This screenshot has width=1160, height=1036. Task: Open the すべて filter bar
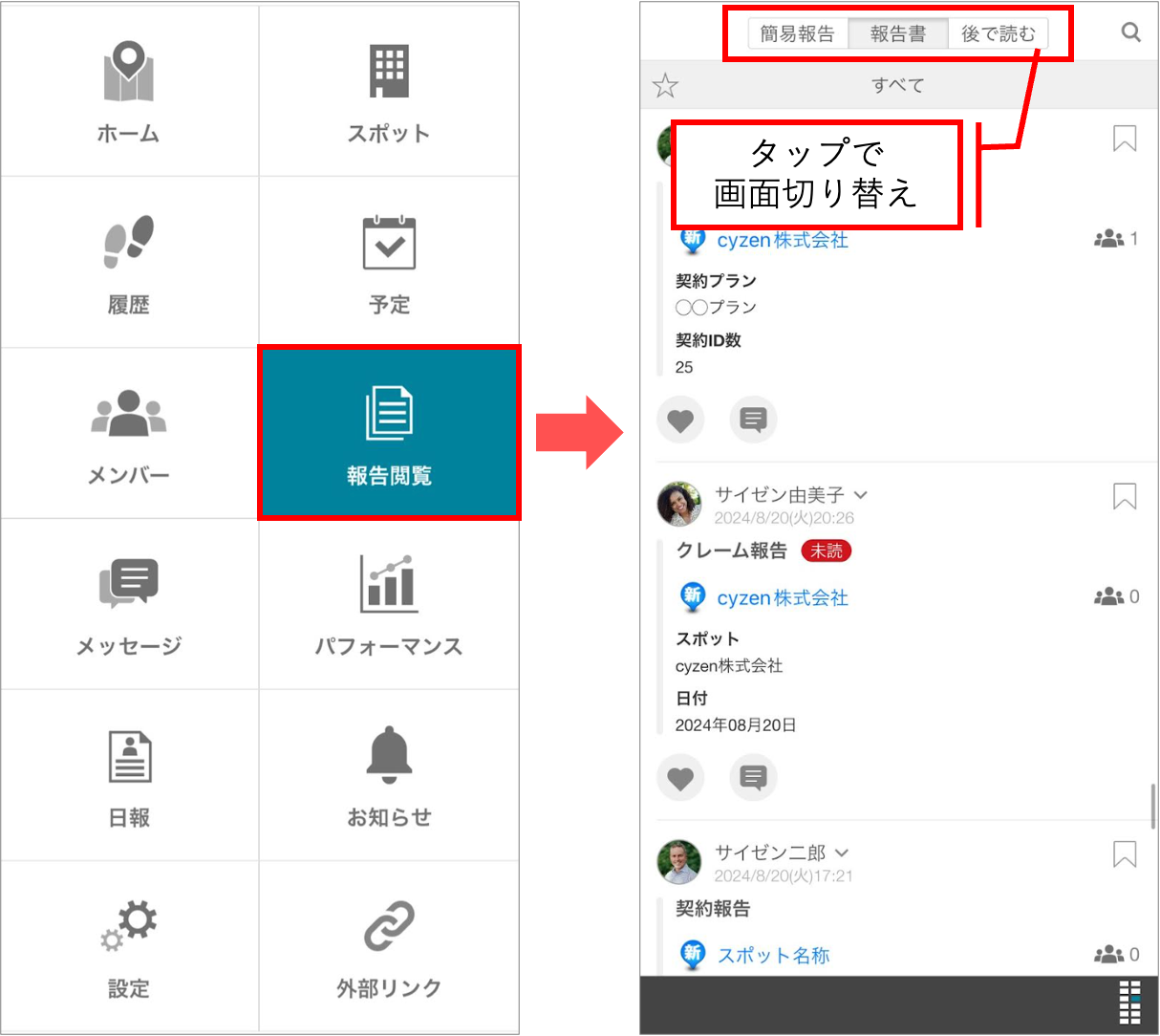(x=898, y=86)
